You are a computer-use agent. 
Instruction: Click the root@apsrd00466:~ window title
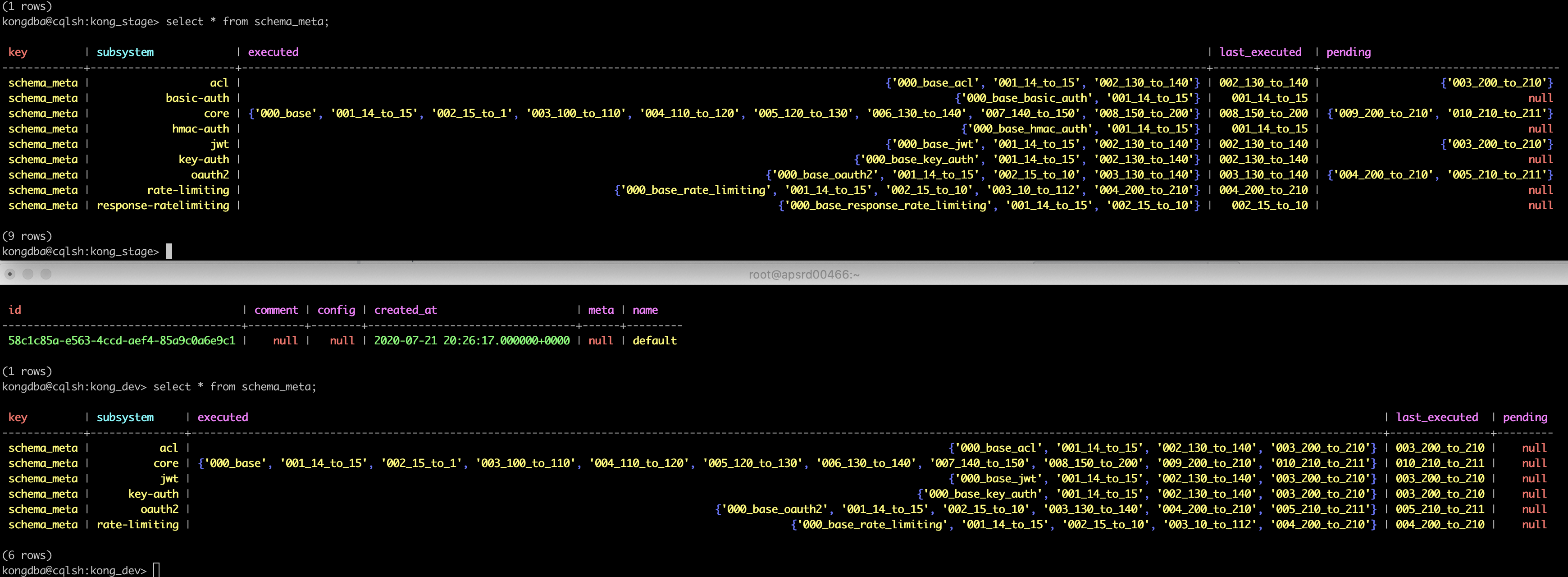coord(803,275)
